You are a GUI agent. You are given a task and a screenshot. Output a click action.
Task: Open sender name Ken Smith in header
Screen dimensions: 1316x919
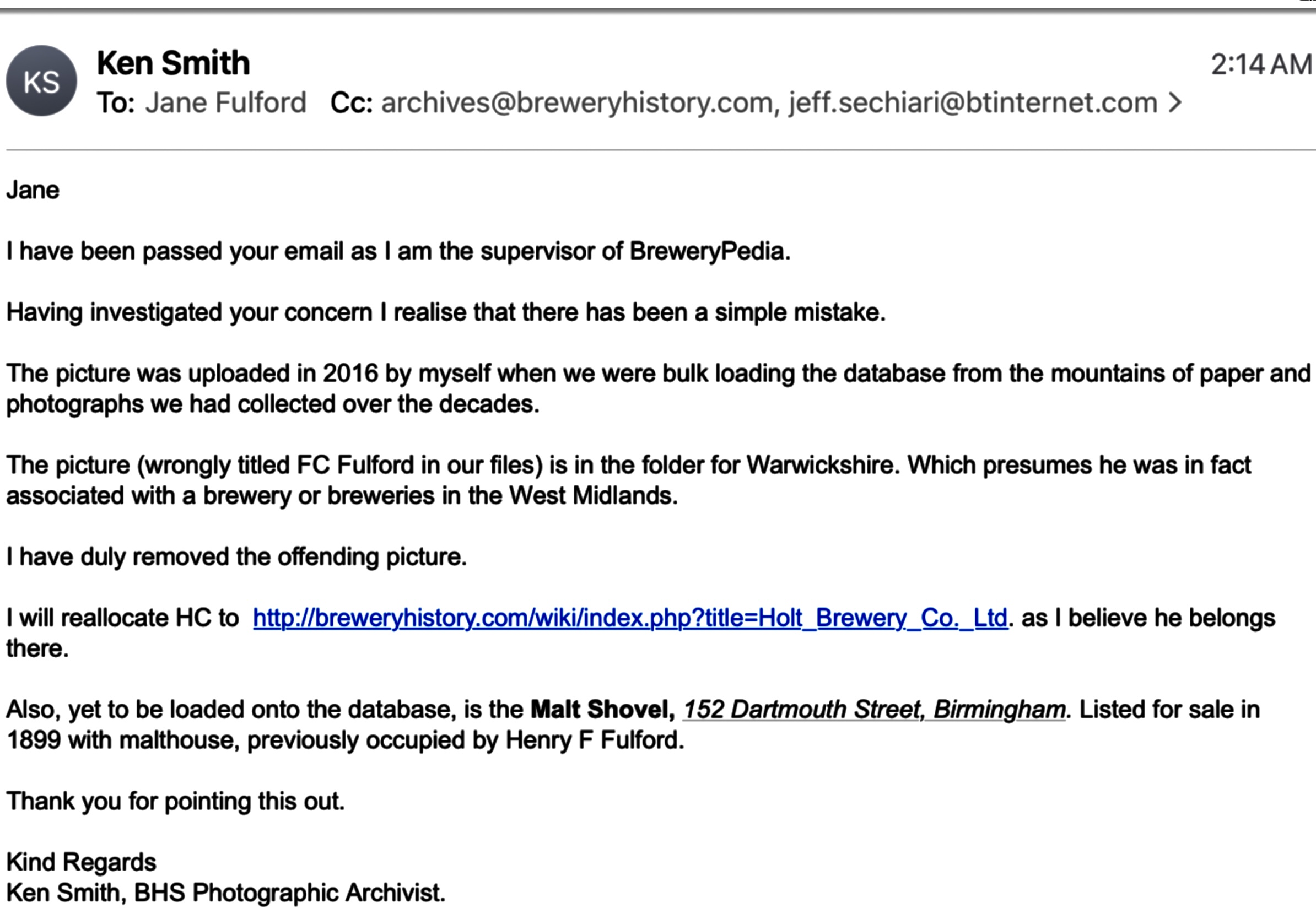tap(173, 63)
